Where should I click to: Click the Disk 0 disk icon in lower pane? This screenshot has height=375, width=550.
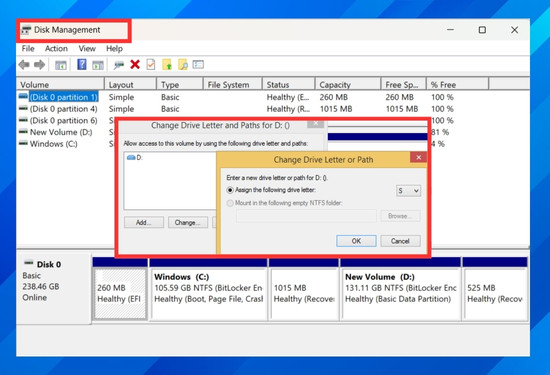pyautogui.click(x=28, y=263)
